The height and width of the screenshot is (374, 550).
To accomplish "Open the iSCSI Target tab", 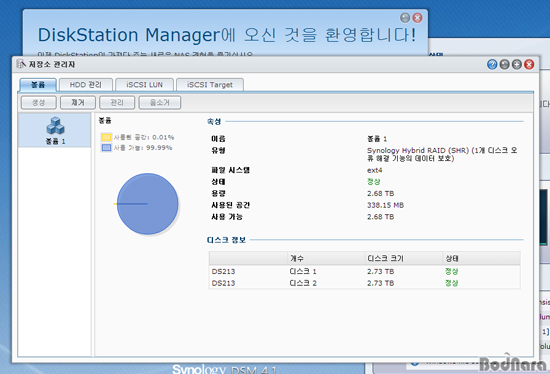I will [210, 85].
